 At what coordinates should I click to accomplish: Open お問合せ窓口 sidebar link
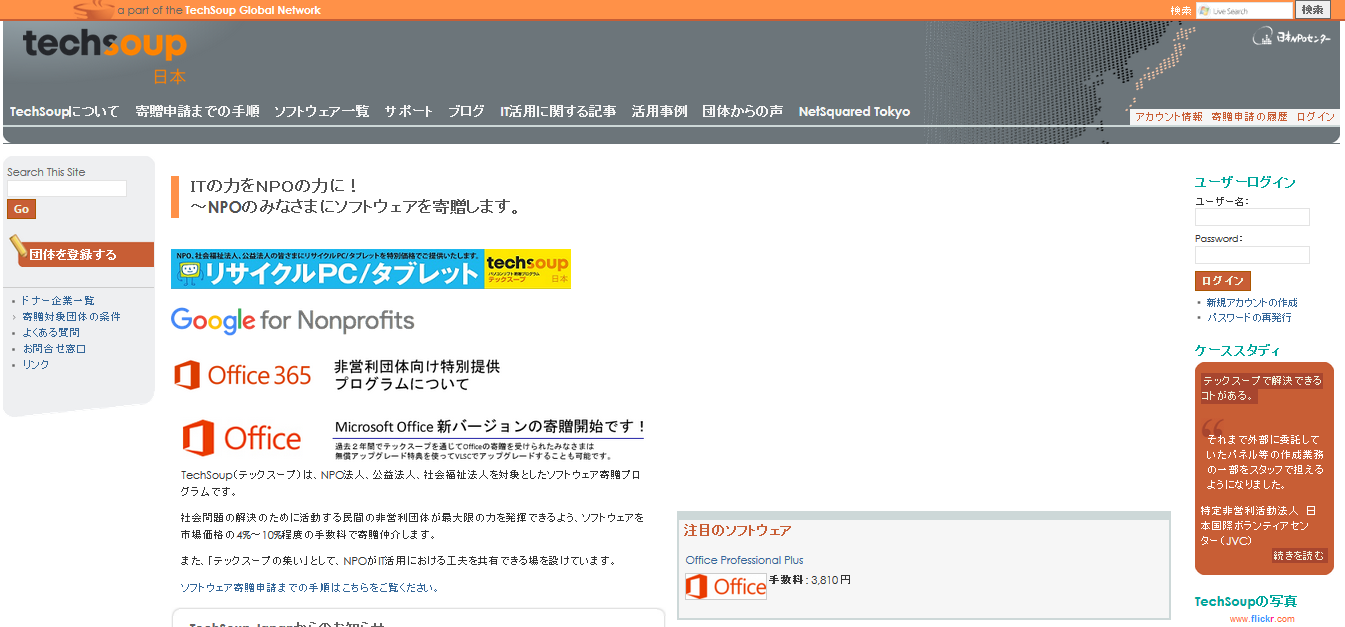click(54, 348)
